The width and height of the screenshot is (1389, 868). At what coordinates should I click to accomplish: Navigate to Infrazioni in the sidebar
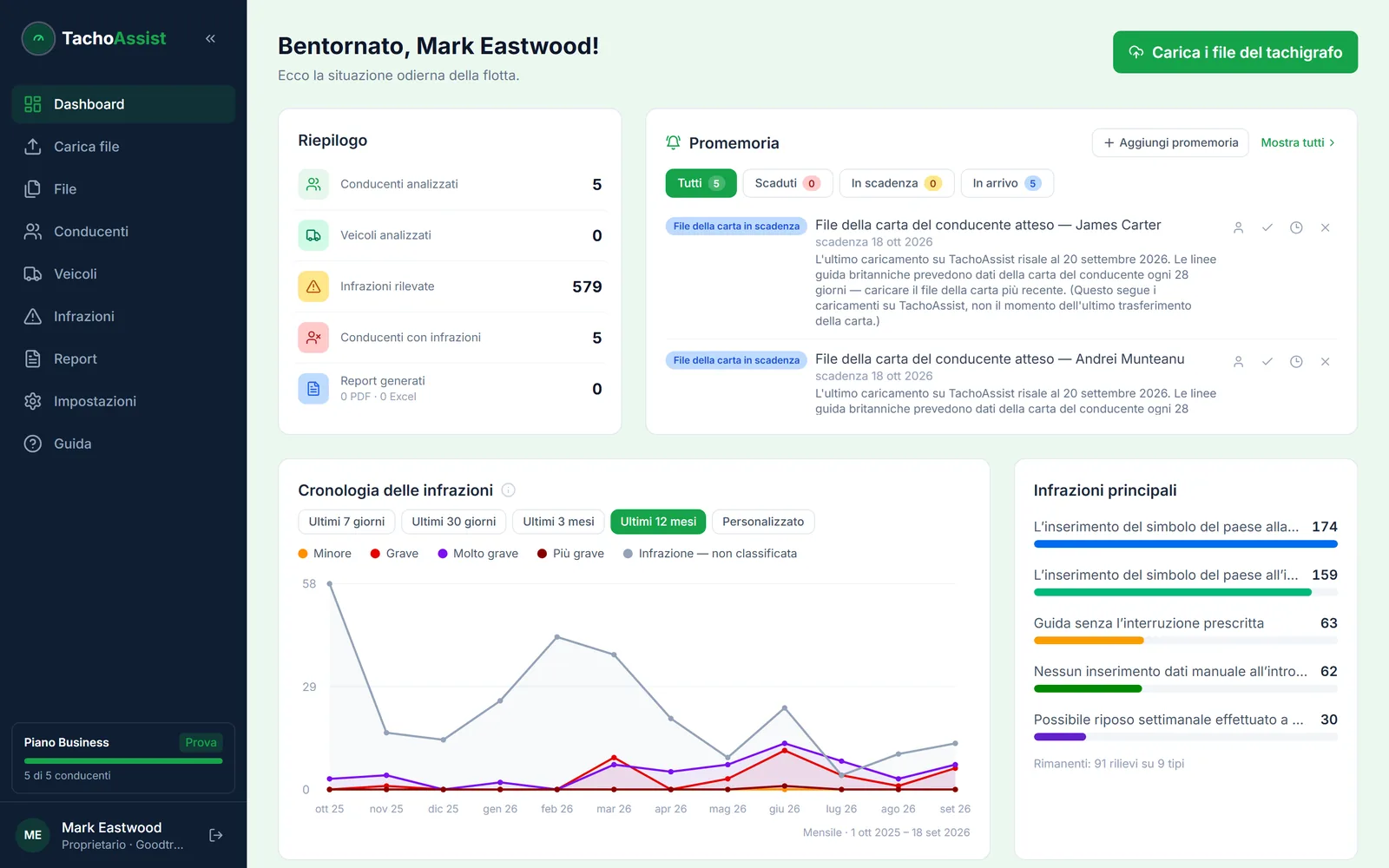123,317
